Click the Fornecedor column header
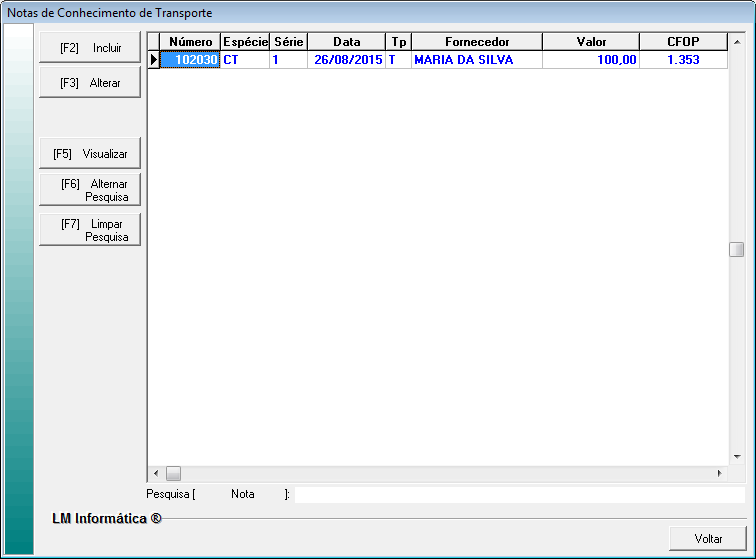The width and height of the screenshot is (756, 559). 477,42
